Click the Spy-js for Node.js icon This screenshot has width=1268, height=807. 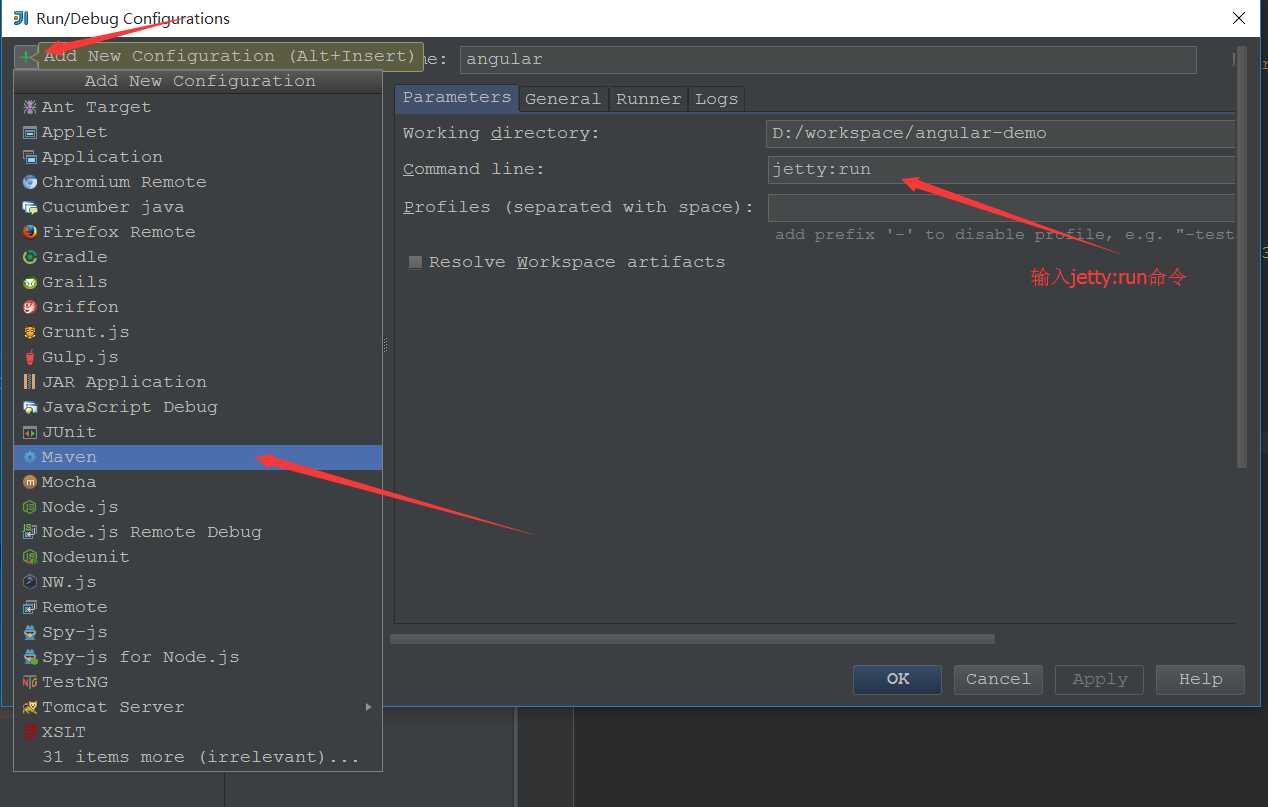[30, 657]
